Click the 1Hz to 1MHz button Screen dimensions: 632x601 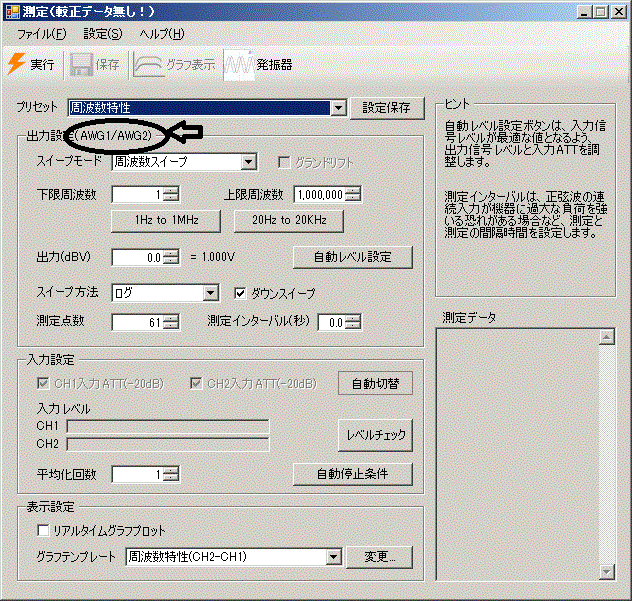pos(166,220)
